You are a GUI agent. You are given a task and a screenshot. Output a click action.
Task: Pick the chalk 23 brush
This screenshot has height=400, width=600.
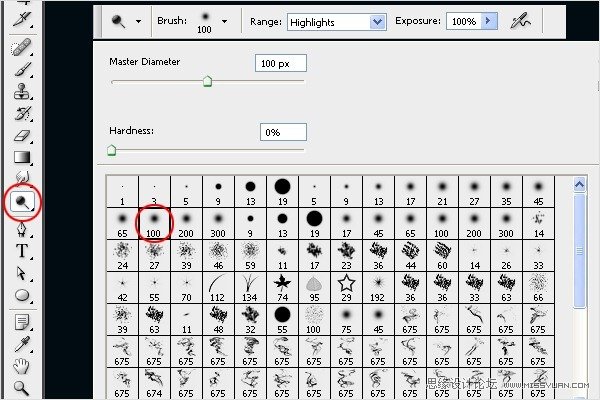point(346,256)
